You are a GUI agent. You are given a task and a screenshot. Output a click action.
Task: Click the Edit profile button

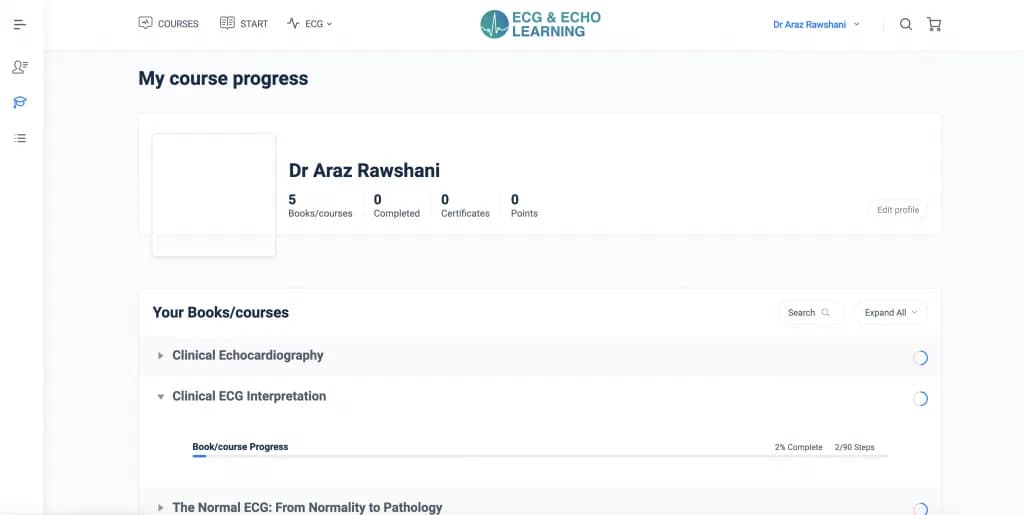point(898,210)
